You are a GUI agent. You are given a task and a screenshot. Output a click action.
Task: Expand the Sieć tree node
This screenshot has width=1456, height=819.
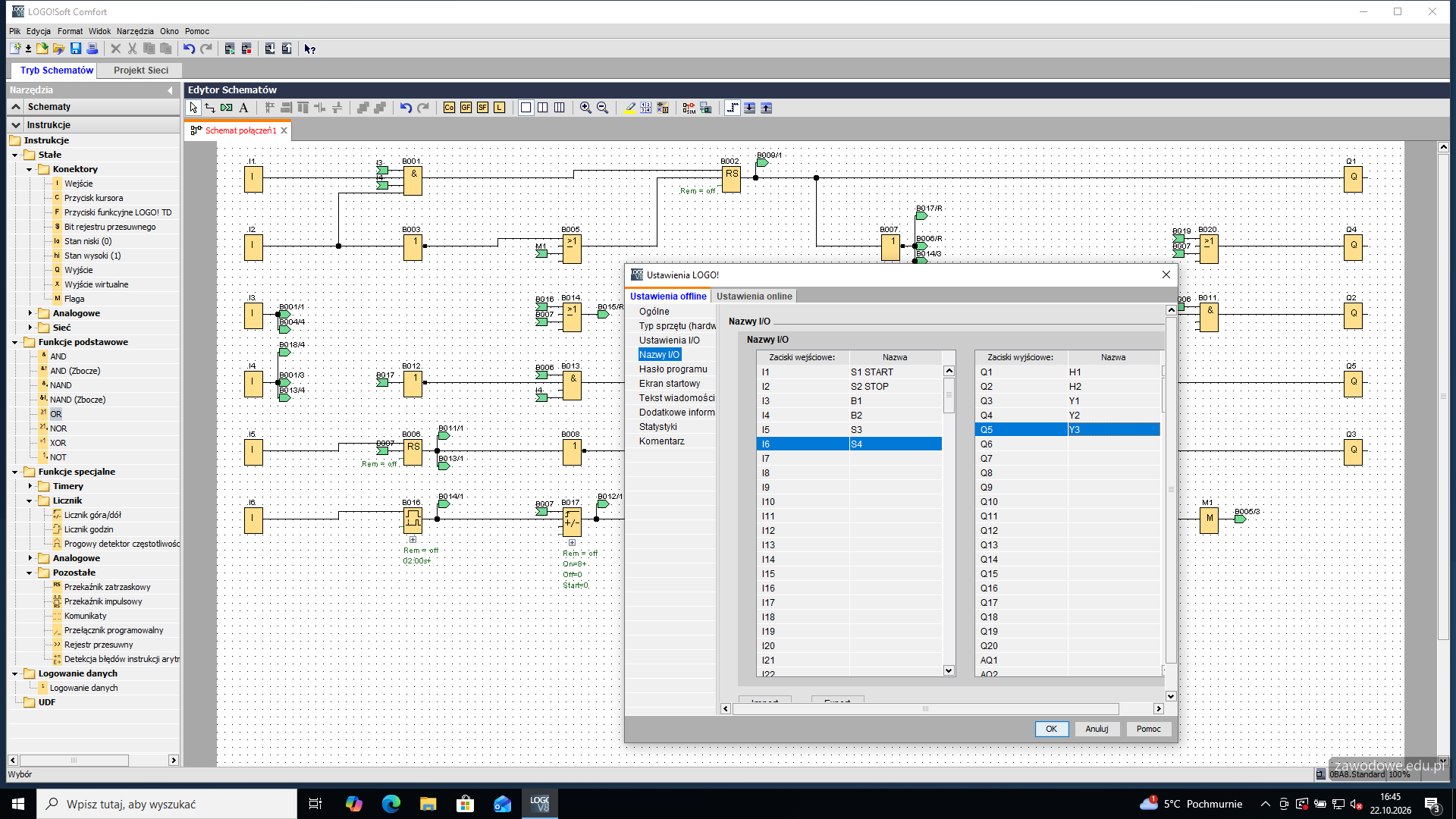(x=30, y=328)
